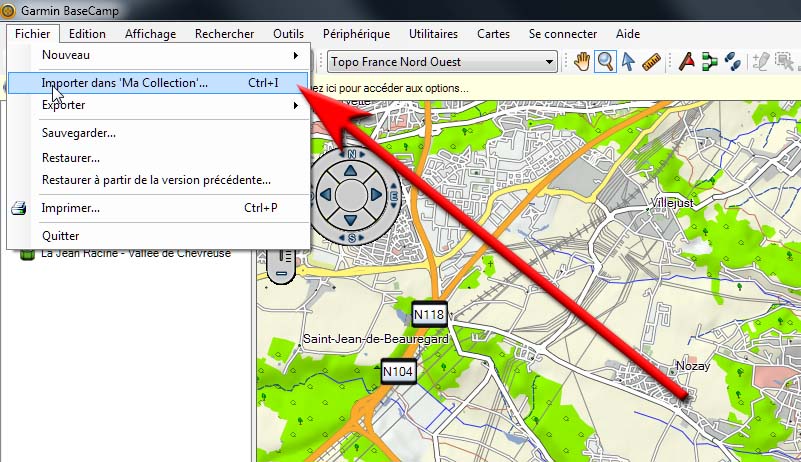
Task: Click the N marker on compass ring
Action: coord(351,154)
